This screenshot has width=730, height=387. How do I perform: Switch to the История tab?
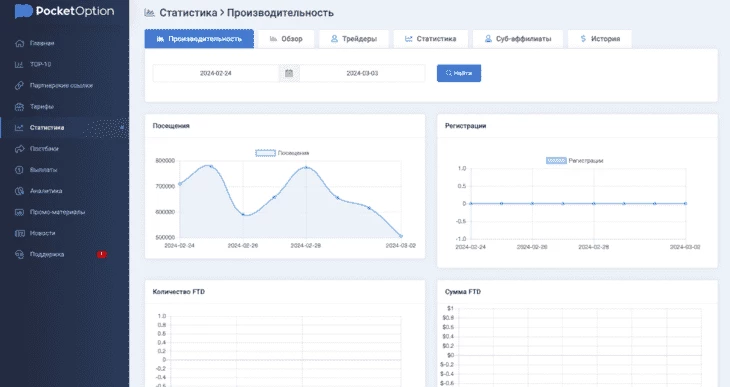click(x=600, y=39)
